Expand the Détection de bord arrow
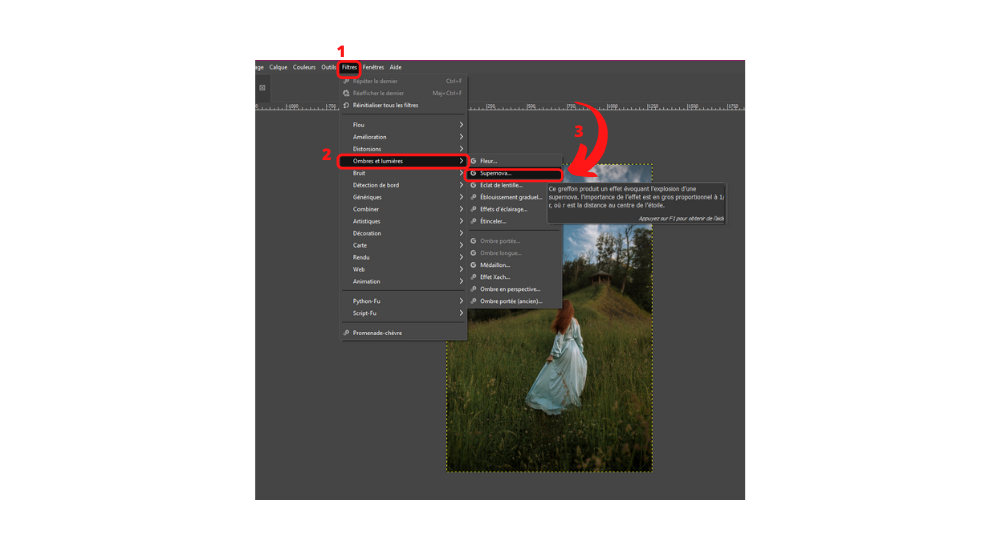Screen dimensions: 1000x560 [461, 186]
